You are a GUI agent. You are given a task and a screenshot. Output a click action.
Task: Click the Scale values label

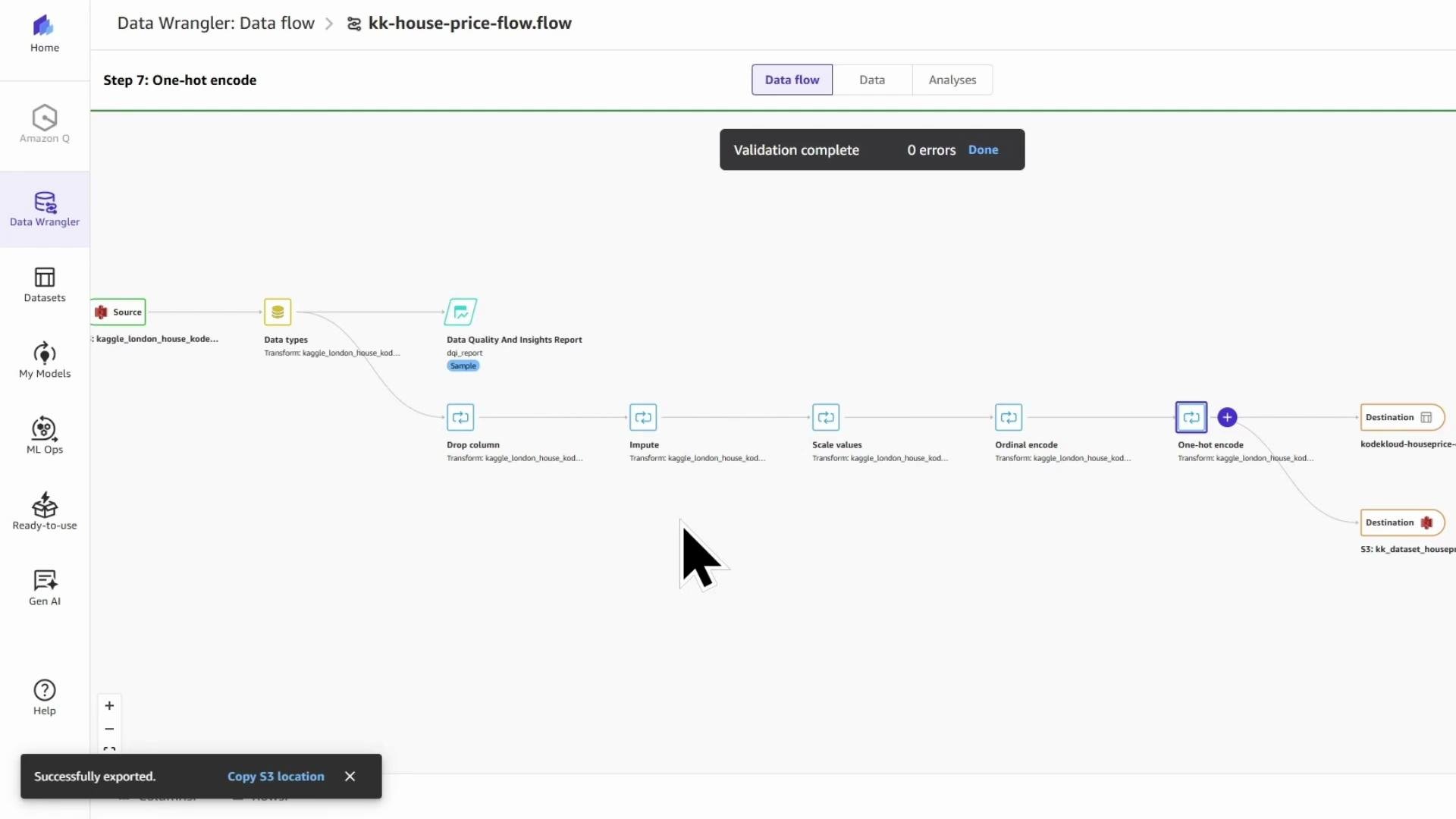click(x=837, y=445)
